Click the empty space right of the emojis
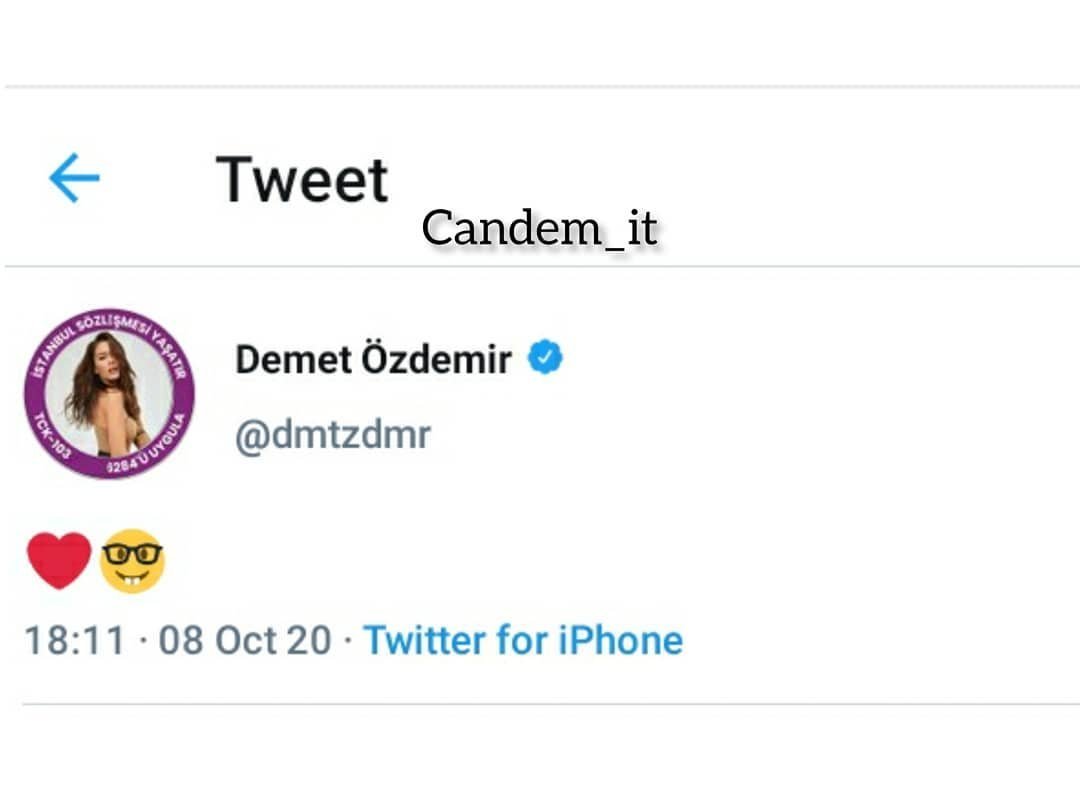This screenshot has width=1080, height=810. [600, 560]
